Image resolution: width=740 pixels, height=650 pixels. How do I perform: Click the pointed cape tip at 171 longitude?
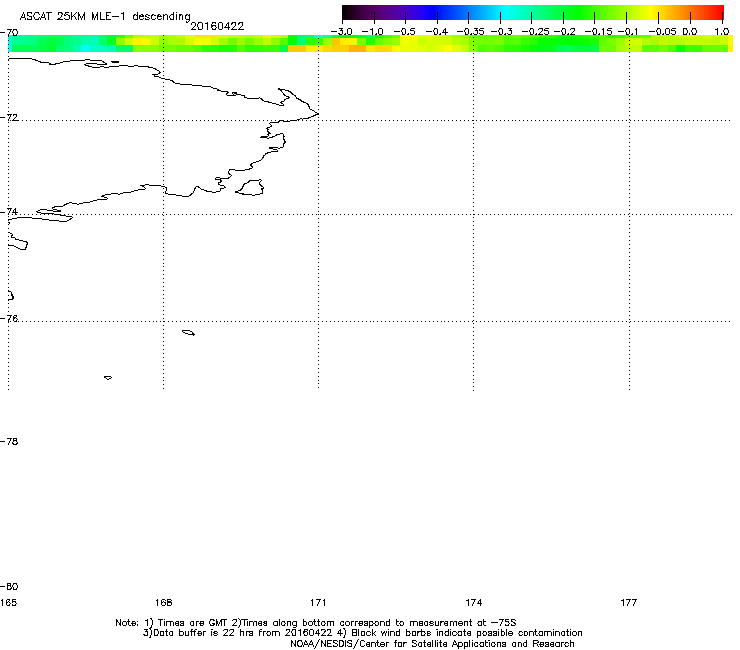coord(316,113)
